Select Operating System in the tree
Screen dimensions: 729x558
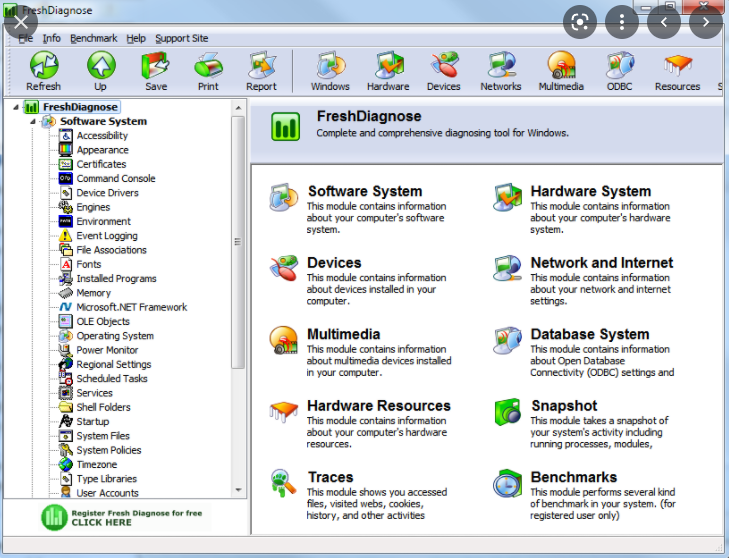tap(115, 336)
